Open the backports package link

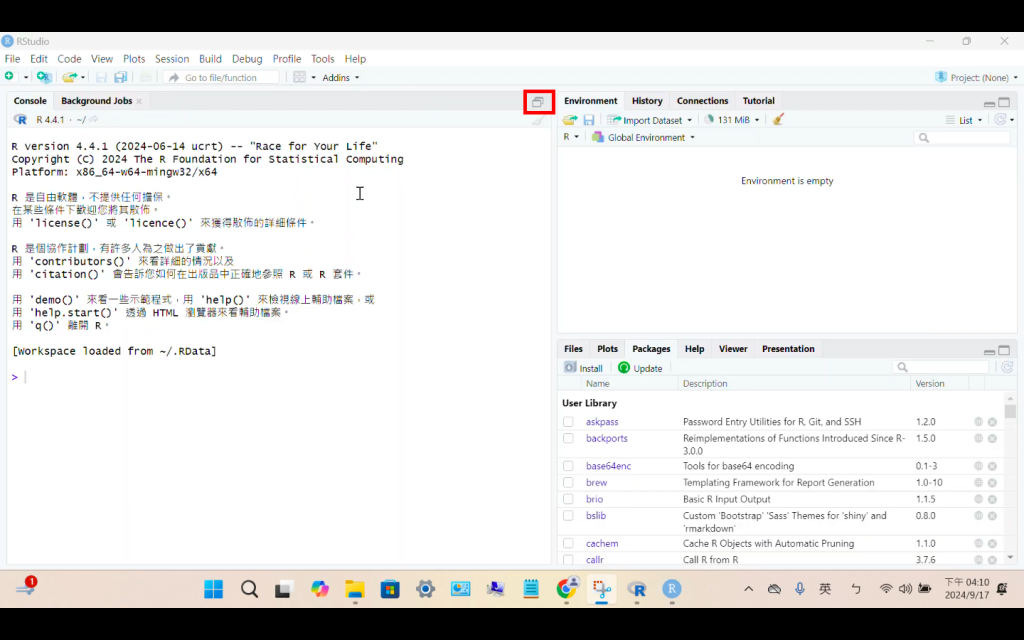[606, 438]
